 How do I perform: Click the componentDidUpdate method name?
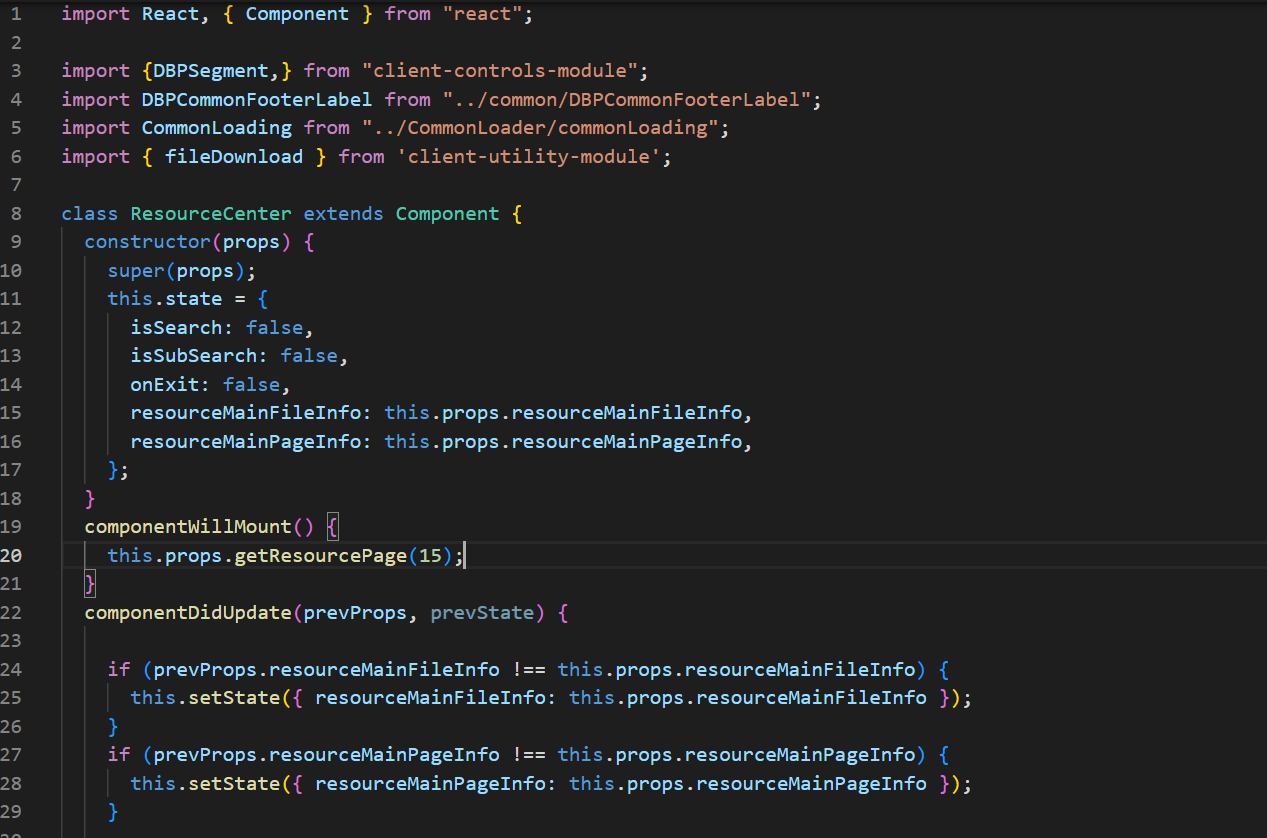click(188, 613)
